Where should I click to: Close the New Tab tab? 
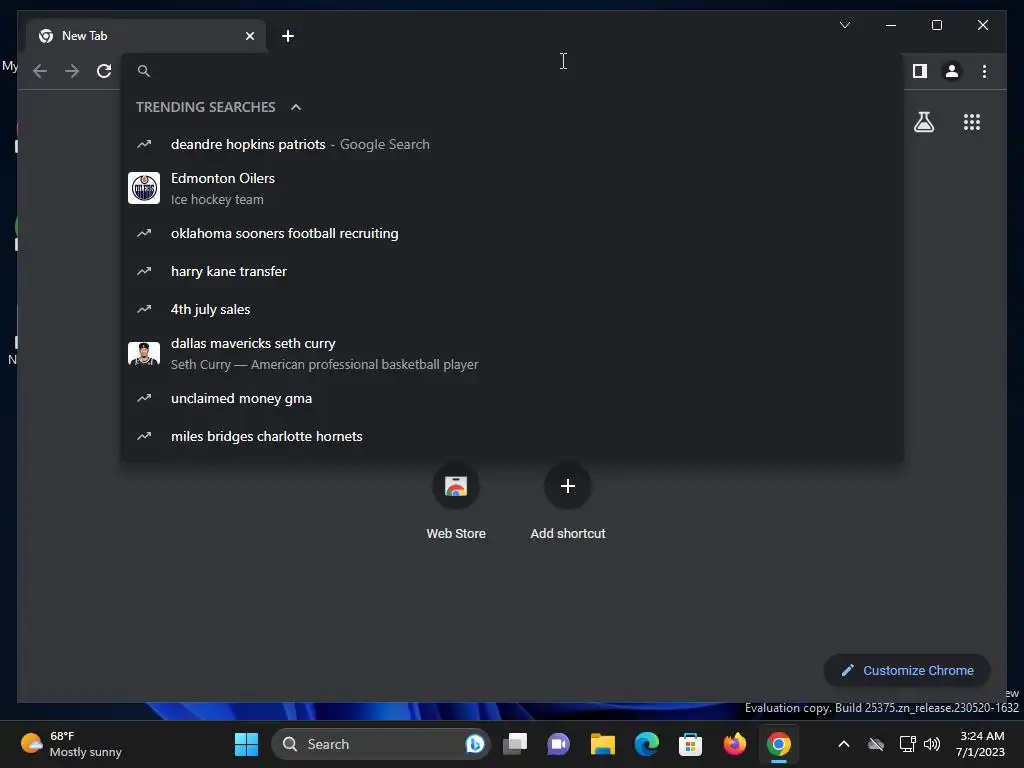(x=249, y=36)
